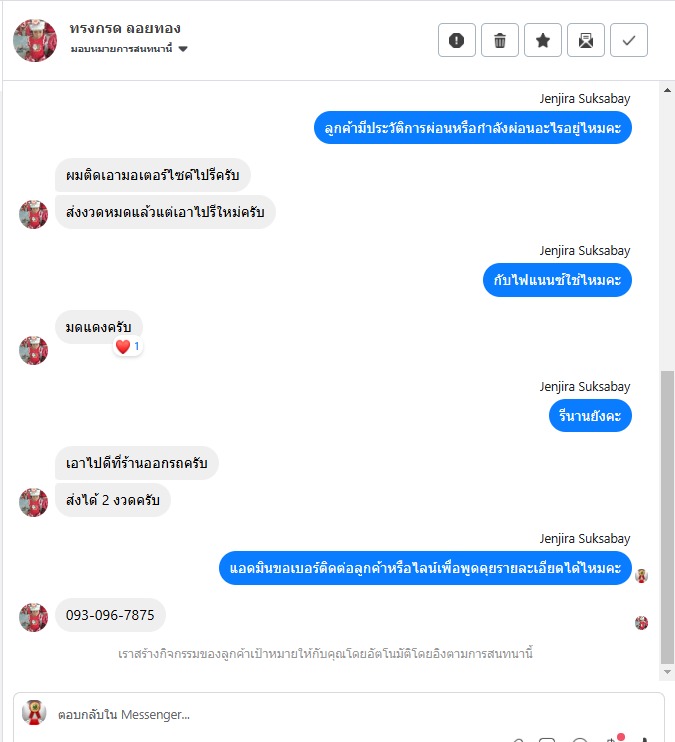Viewport: 675px width, 742px height.
Task: Star this conversation for follow-up
Action: [x=542, y=40]
